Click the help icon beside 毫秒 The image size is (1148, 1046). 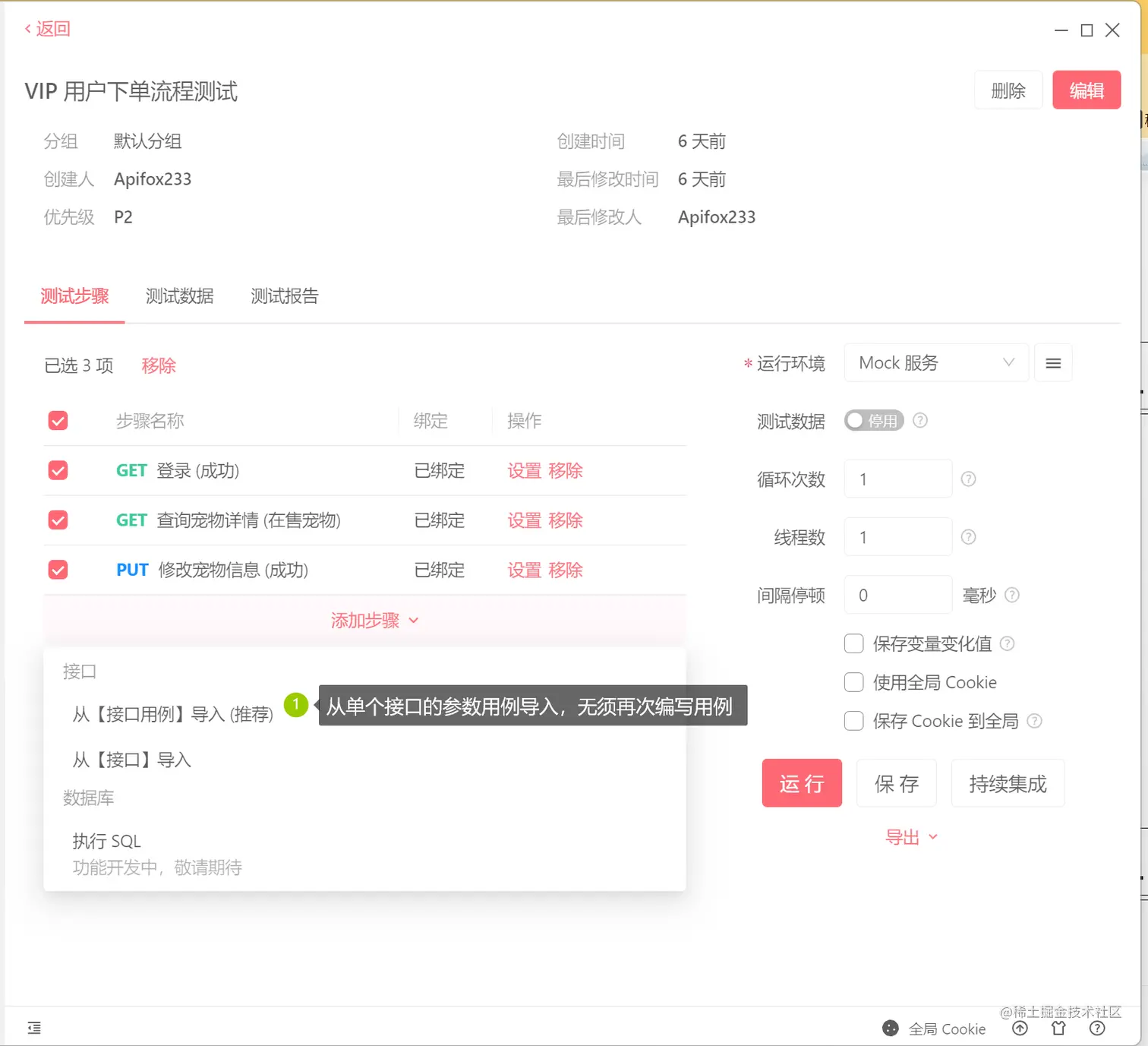point(1012,595)
